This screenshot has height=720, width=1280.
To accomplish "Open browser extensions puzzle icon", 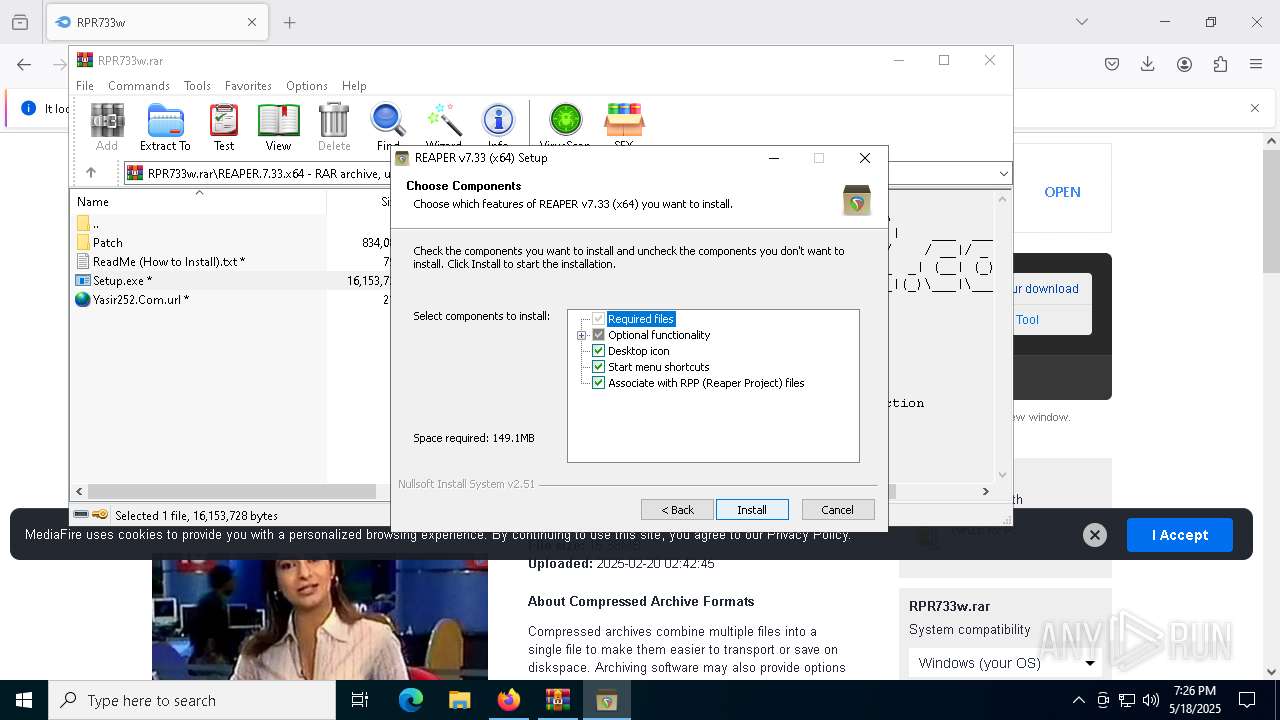I will pos(1220,64).
